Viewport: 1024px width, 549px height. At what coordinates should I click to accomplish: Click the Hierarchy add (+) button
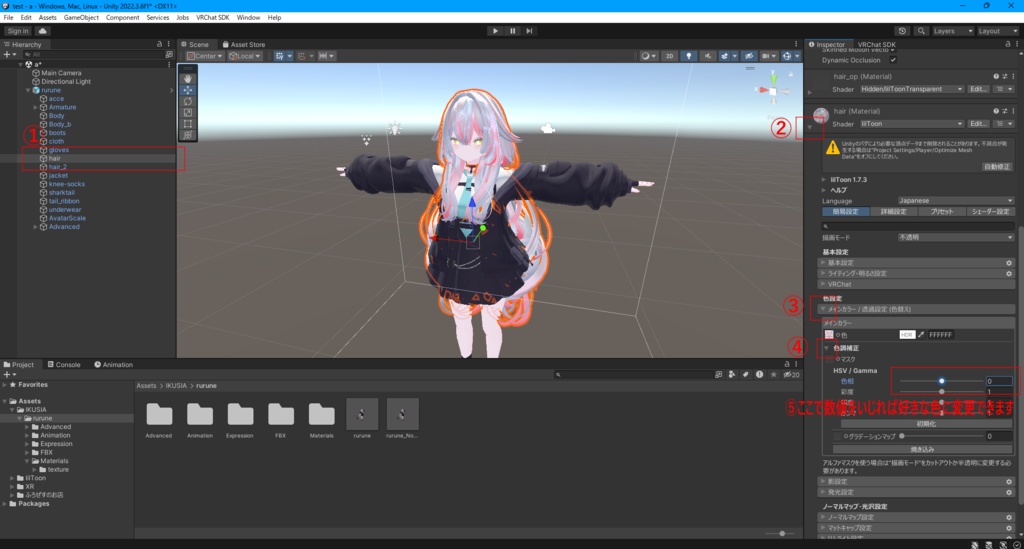click(x=8, y=55)
